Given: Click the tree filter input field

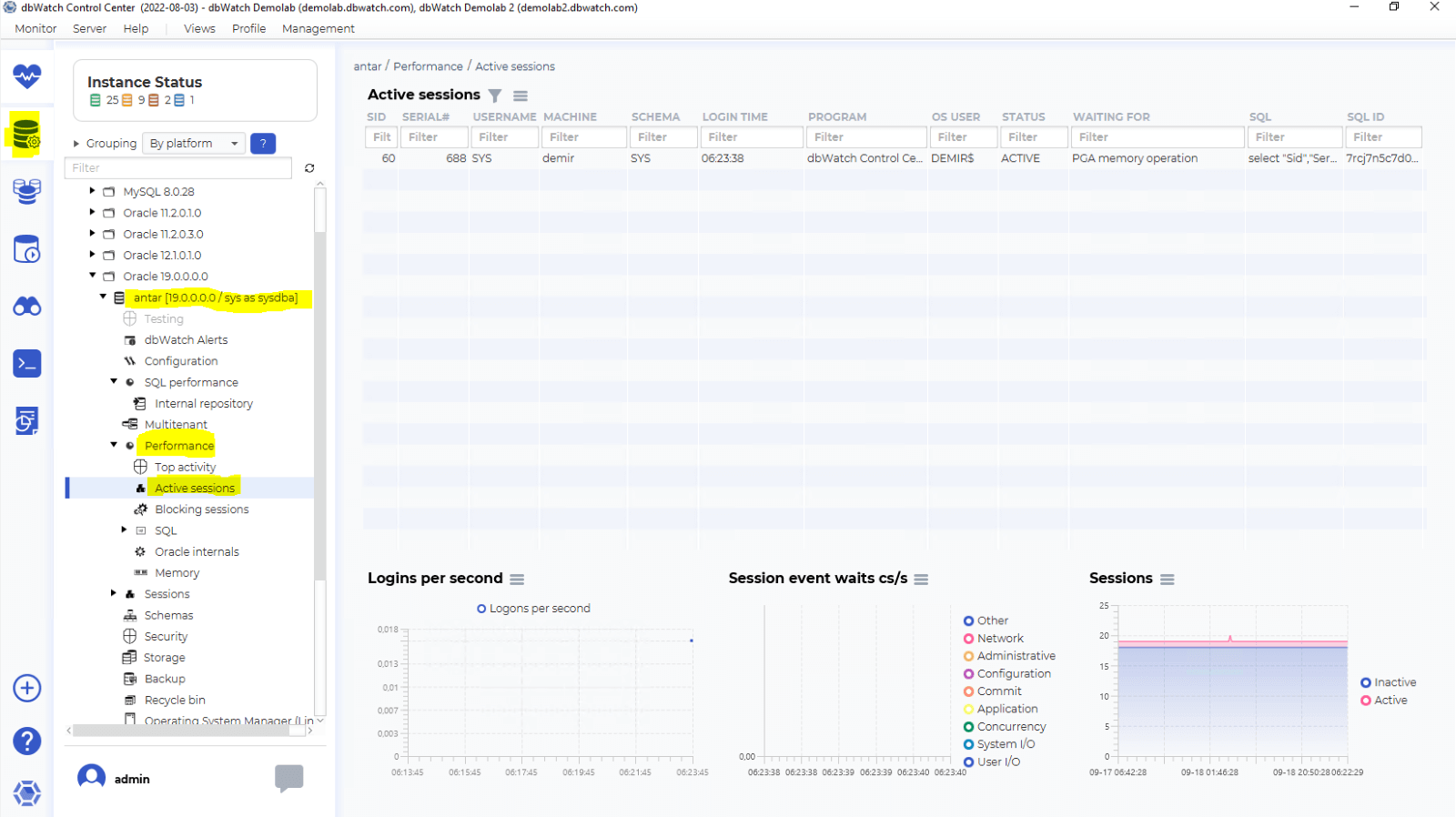Looking at the screenshot, I should point(178,168).
